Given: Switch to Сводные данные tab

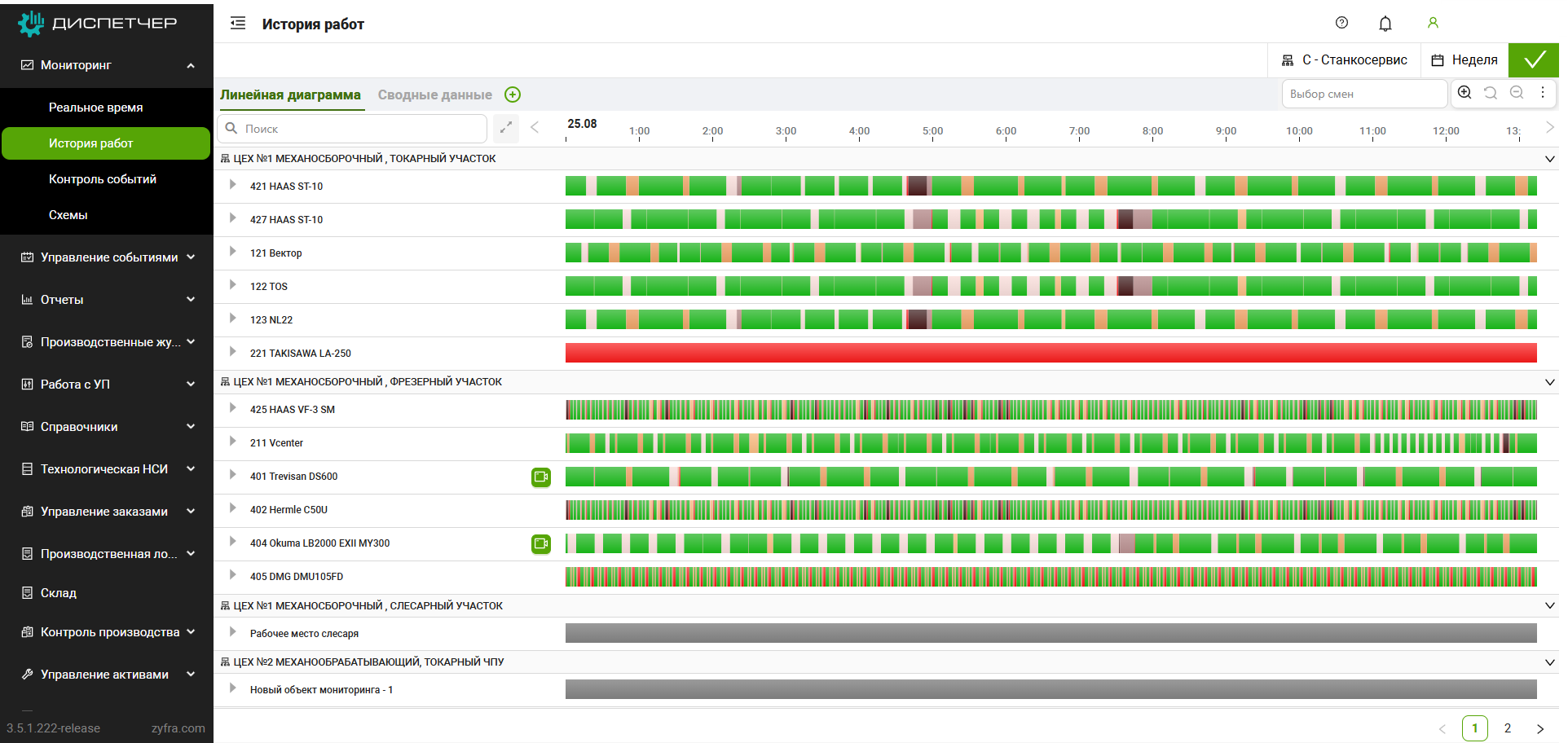Looking at the screenshot, I should (x=434, y=95).
